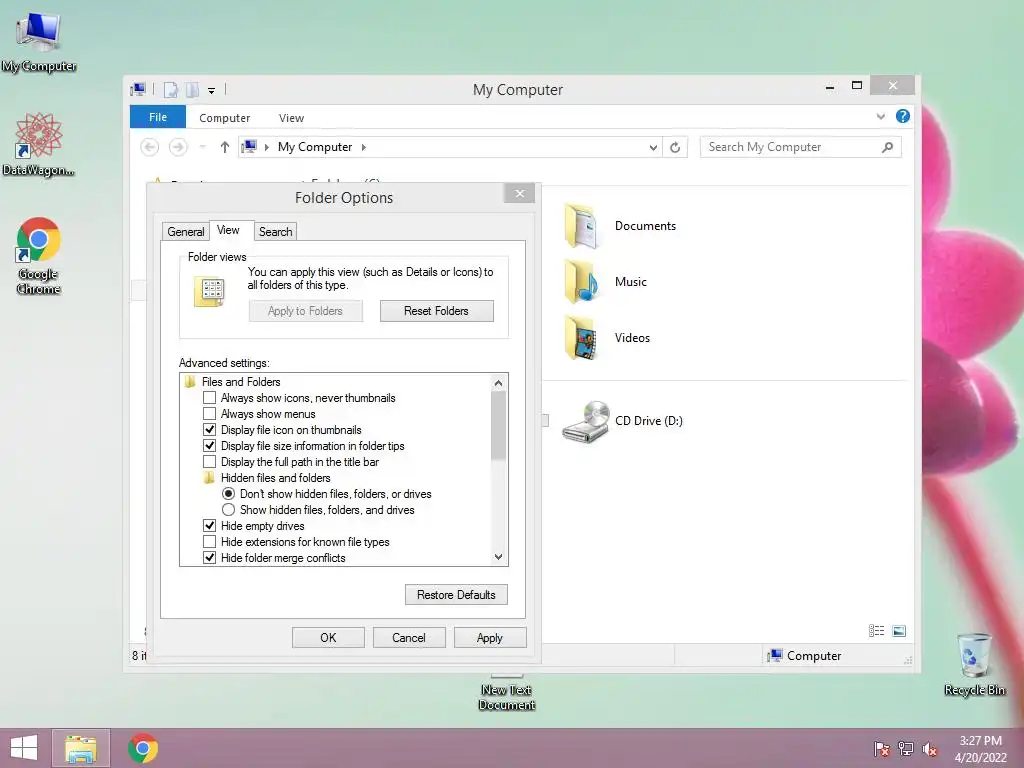This screenshot has height=768, width=1024.
Task: Uncheck Hide empty drives
Action: pos(210,526)
